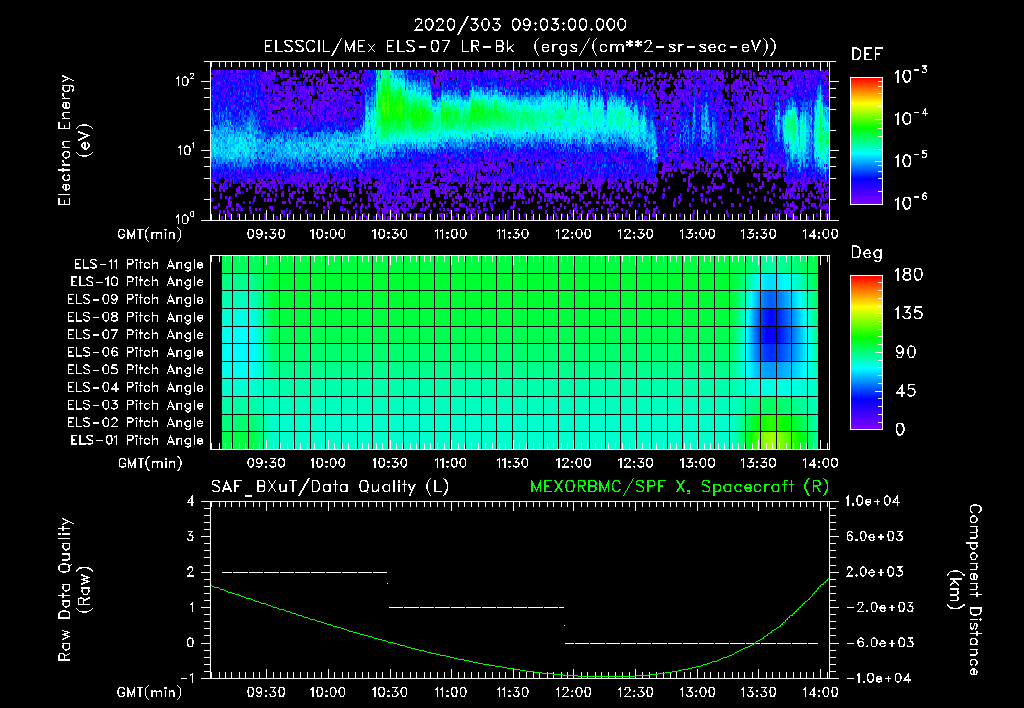Click the DEF color scale bar
This screenshot has height=708, width=1024.
tap(866, 141)
